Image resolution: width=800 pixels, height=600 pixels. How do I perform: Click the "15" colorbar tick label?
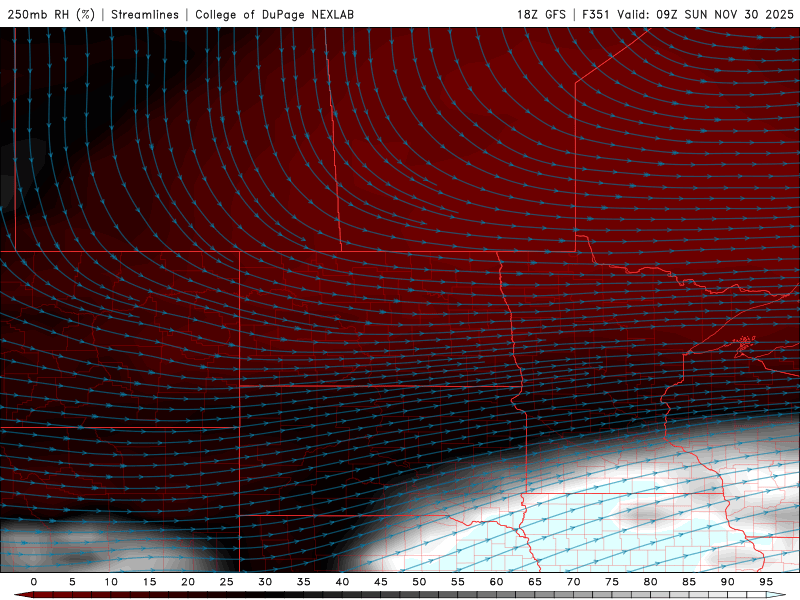[x=149, y=582]
